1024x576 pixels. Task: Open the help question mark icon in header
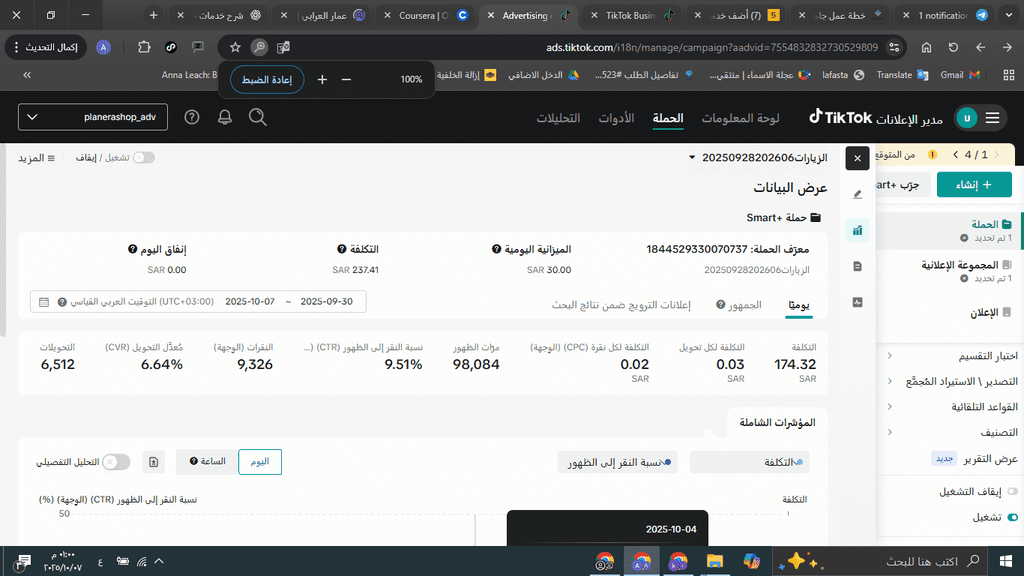[x=191, y=117]
